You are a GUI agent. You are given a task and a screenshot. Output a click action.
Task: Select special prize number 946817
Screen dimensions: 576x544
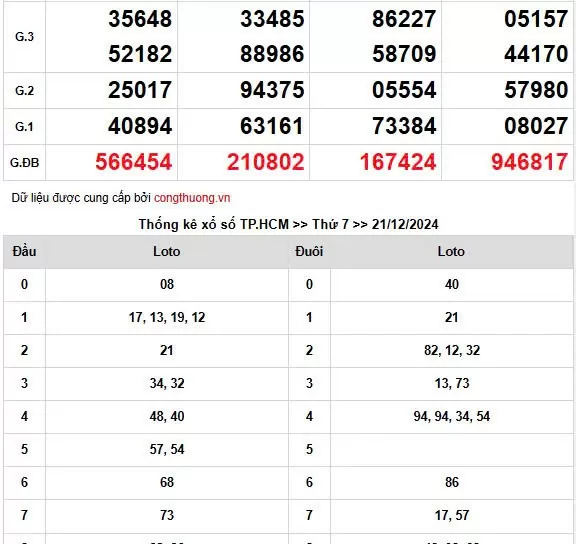pos(530,162)
